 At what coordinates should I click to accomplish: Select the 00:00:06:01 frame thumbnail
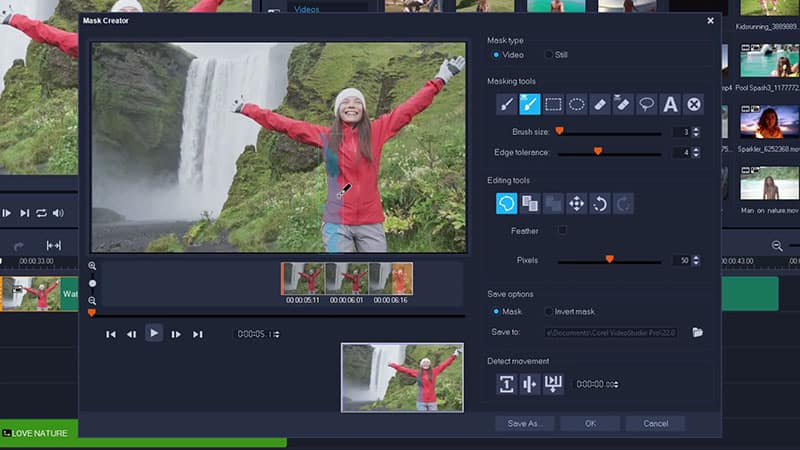346,278
